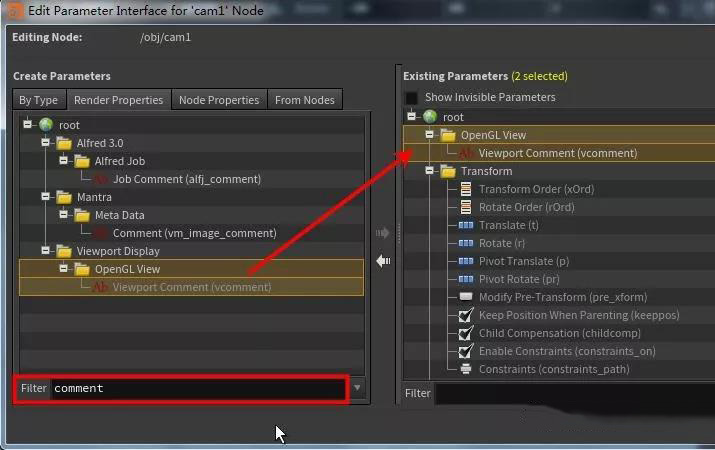Collapse the Viewport Display folder
Image resolution: width=715 pixels, height=450 pixels.
[x=45, y=250]
